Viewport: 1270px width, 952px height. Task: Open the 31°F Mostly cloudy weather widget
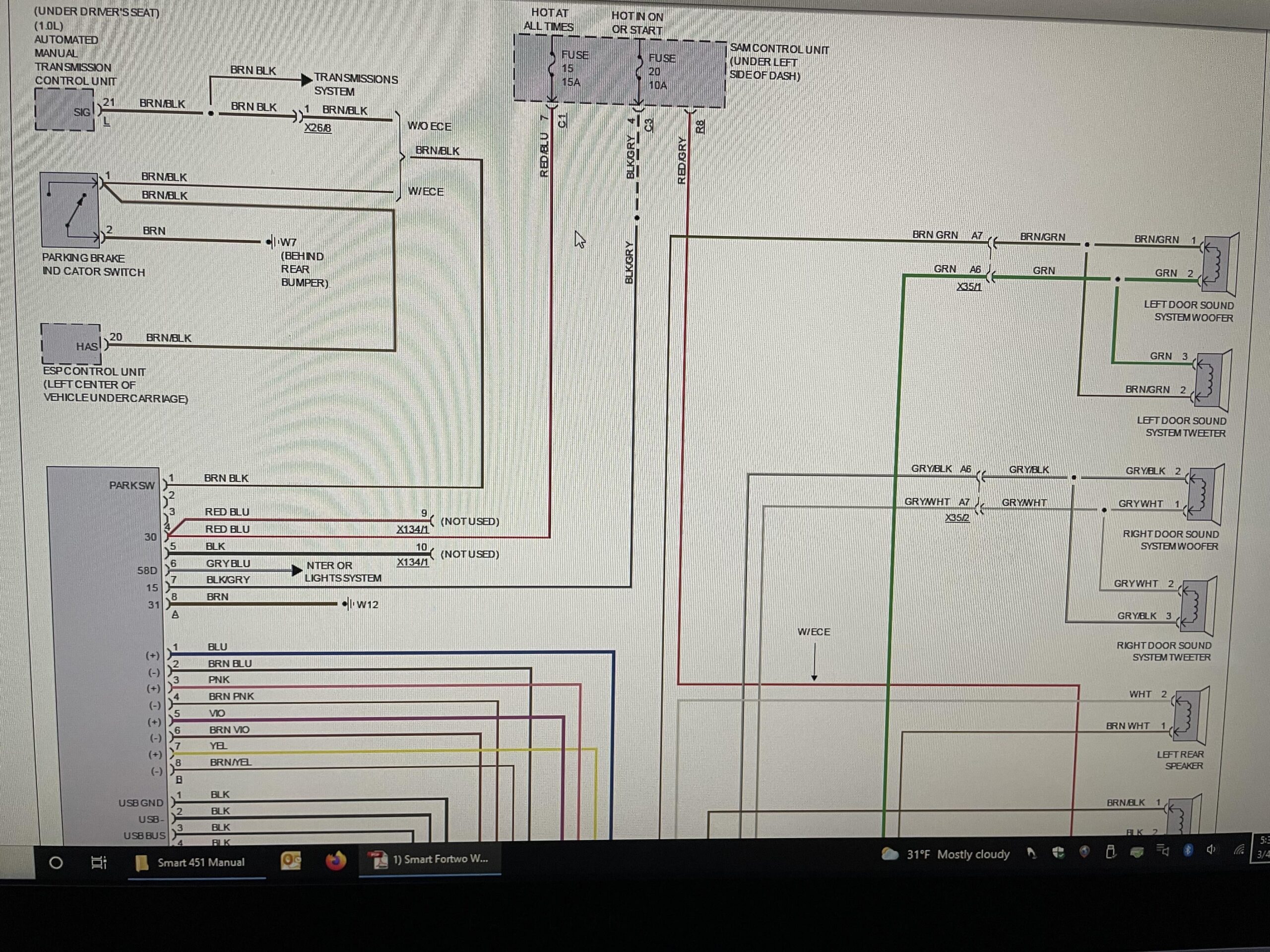[x=946, y=854]
